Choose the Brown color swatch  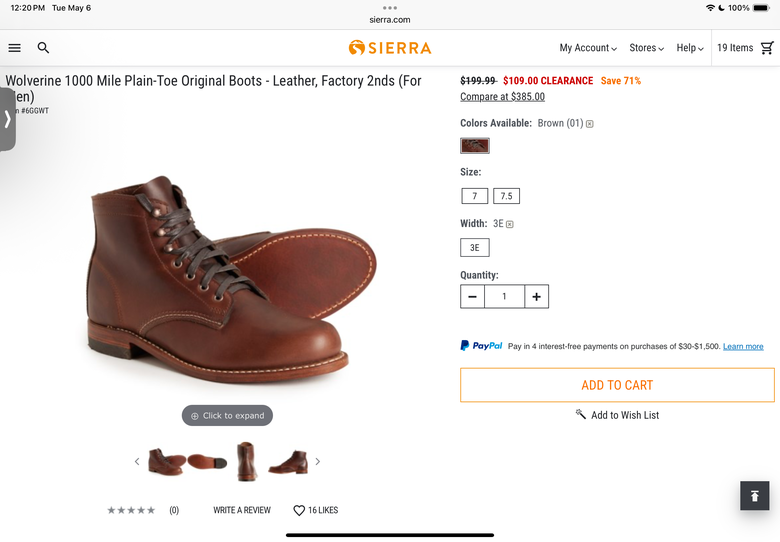[x=475, y=146]
